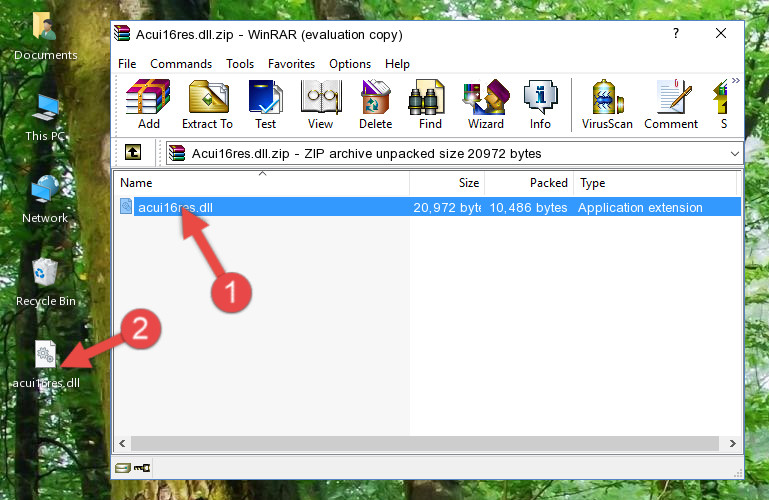
Task: Open the File menu
Action: point(127,64)
